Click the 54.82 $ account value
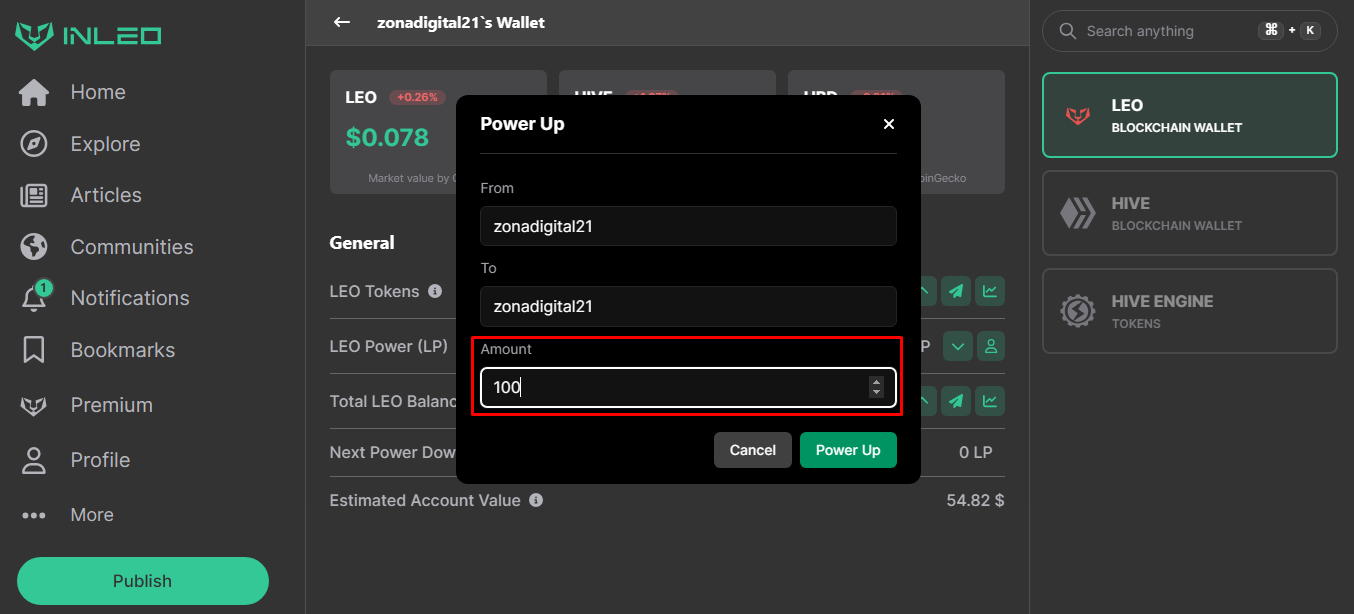Image resolution: width=1354 pixels, height=614 pixels. pyautogui.click(x=975, y=500)
